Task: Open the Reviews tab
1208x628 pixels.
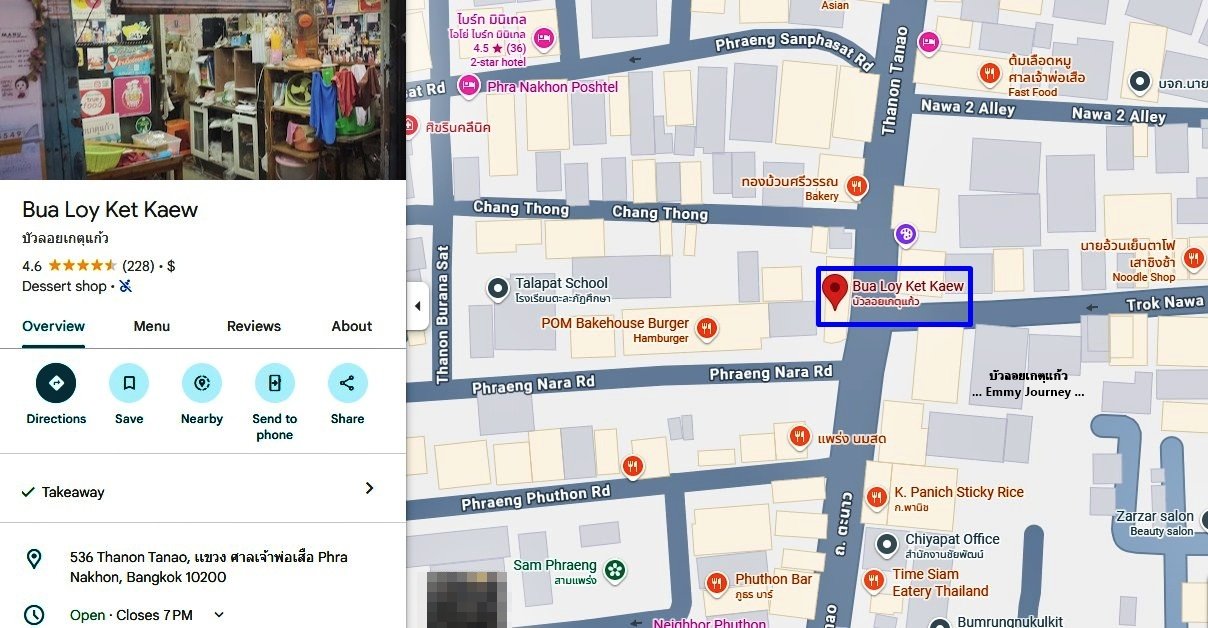Action: [254, 326]
